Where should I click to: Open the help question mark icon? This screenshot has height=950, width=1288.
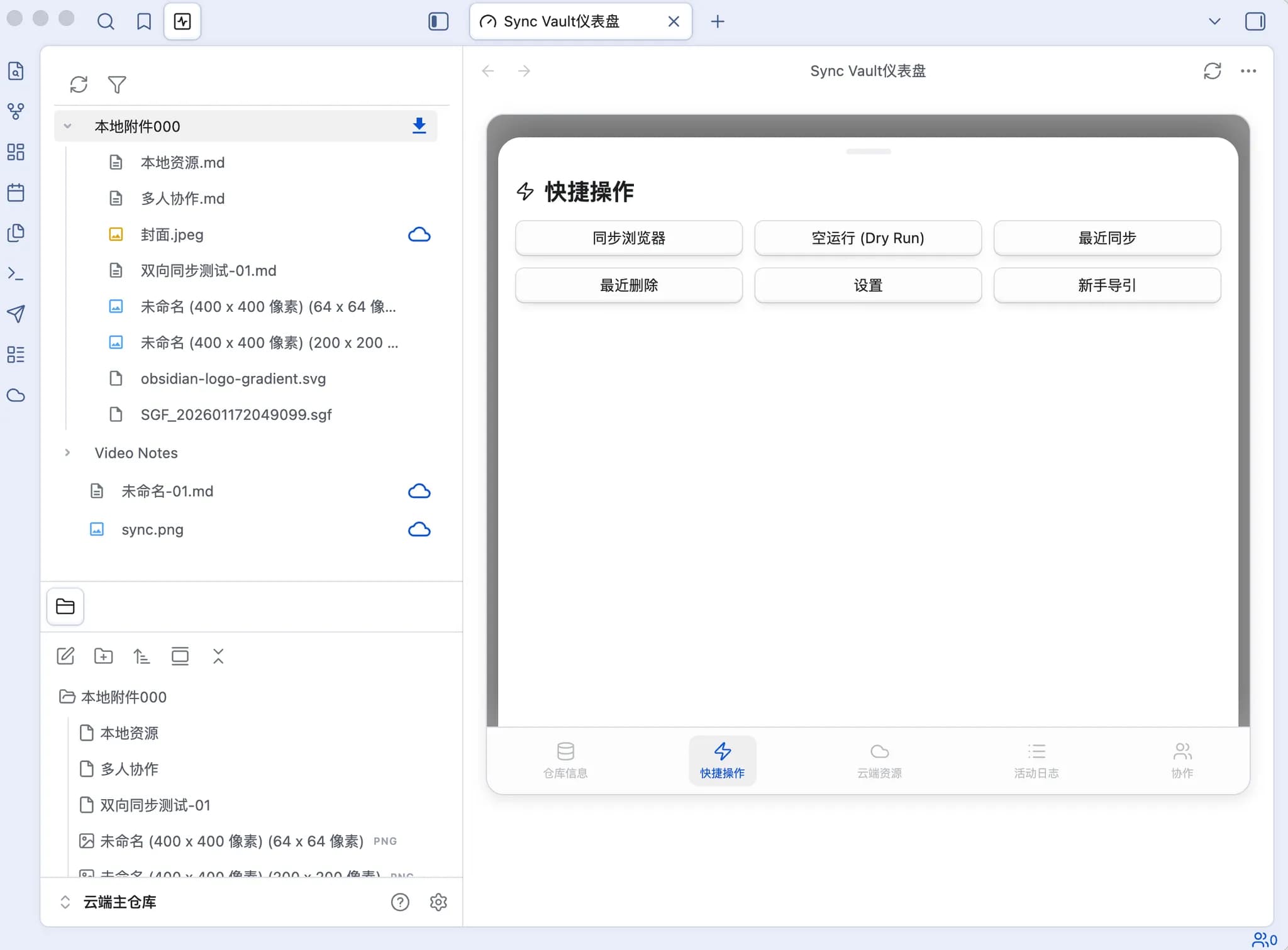pyautogui.click(x=400, y=902)
